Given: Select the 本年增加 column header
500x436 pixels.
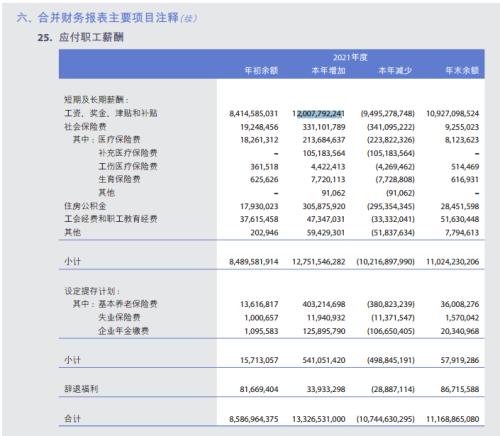Looking at the screenshot, I should (328, 70).
